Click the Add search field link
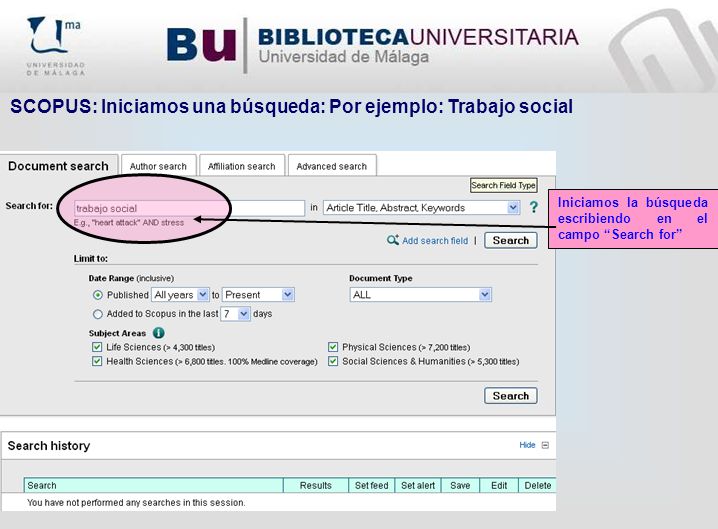Screen dimensions: 718x529 [435, 240]
